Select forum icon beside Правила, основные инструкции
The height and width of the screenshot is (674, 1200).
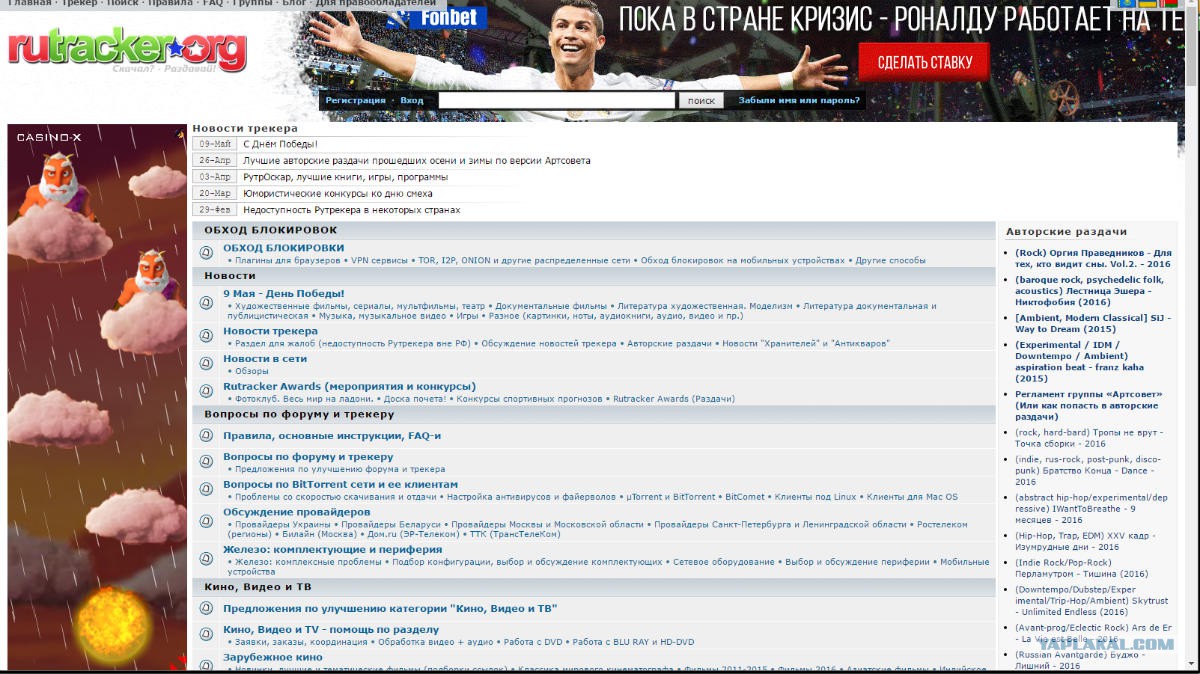[207, 436]
